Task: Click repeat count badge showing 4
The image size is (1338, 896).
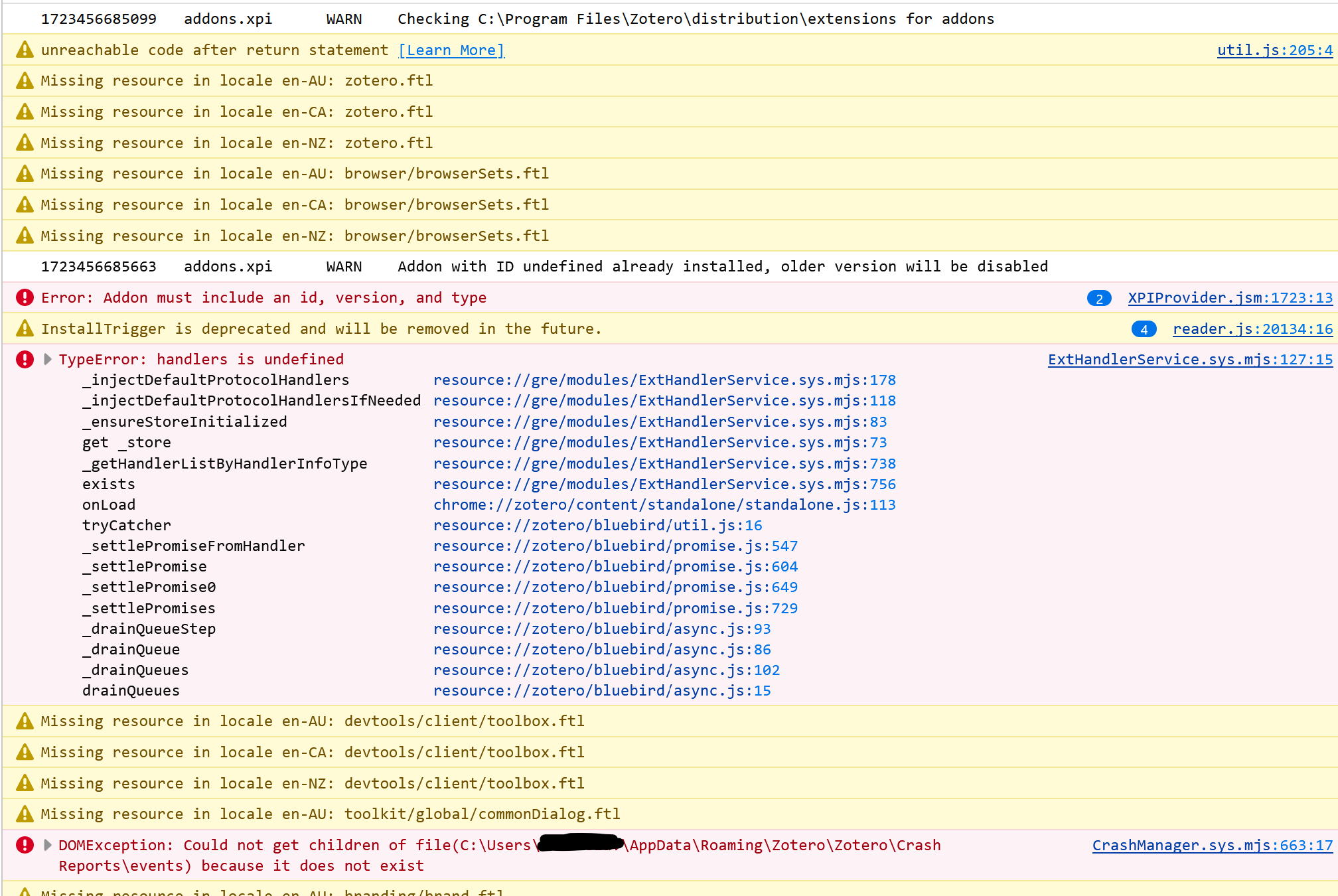Action: tap(1144, 329)
